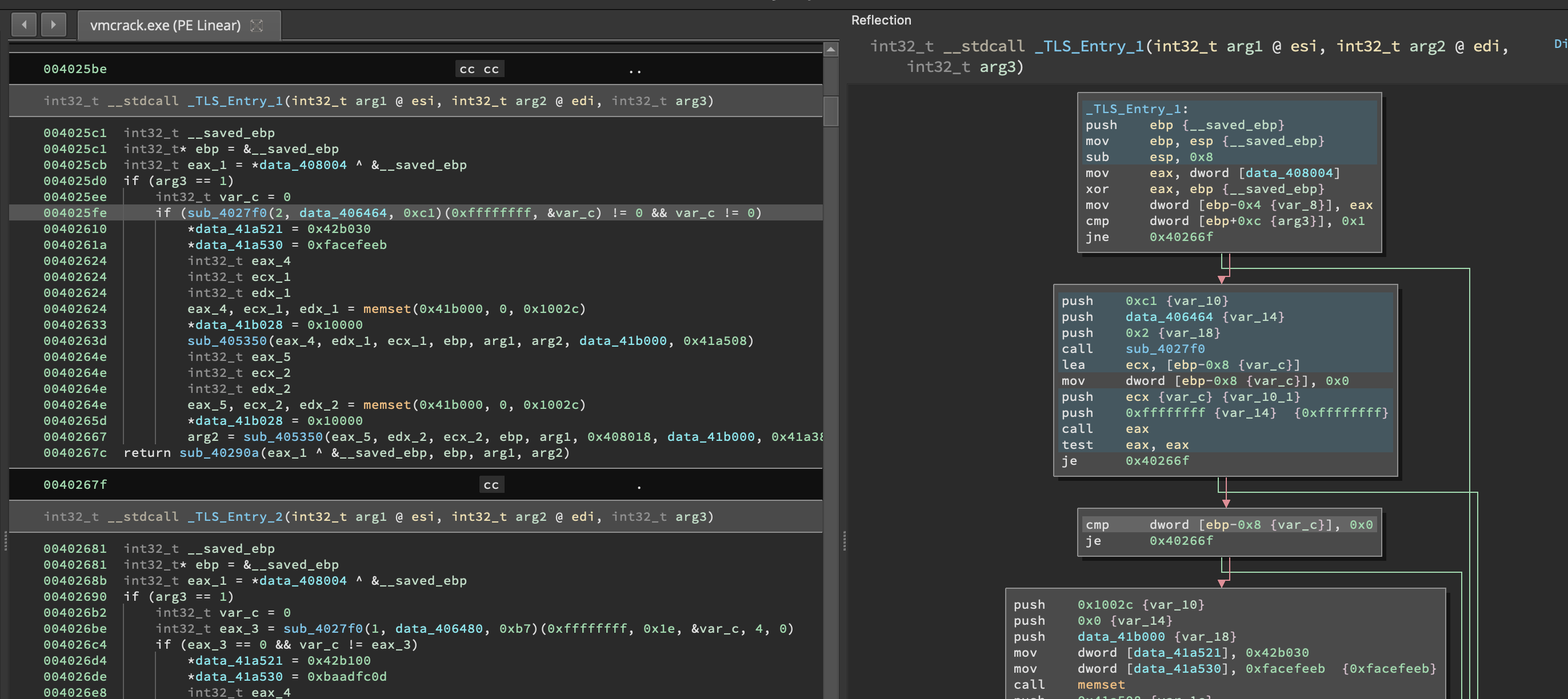Click graph cmp dword [ebp-0x8 {var_c}], 0x0
Viewport: 1568px width, 699px height.
pyautogui.click(x=1229, y=524)
